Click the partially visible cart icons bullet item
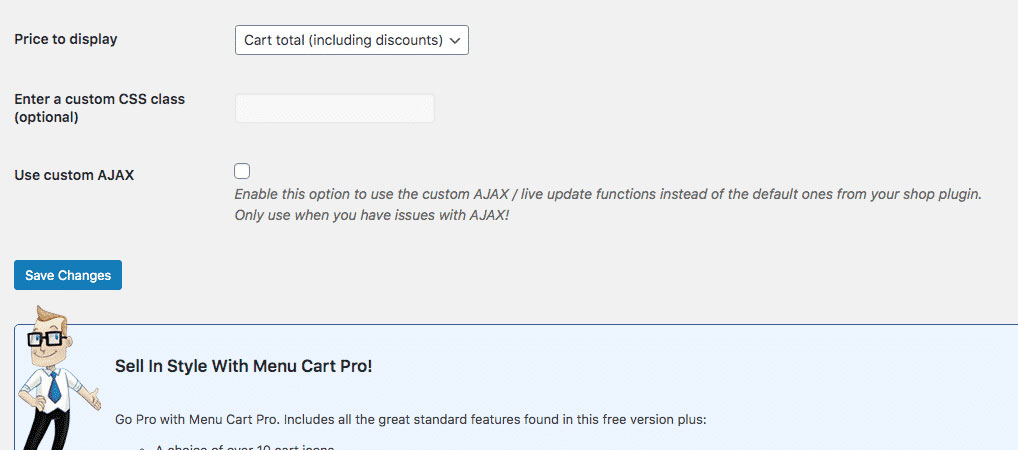 (243, 446)
